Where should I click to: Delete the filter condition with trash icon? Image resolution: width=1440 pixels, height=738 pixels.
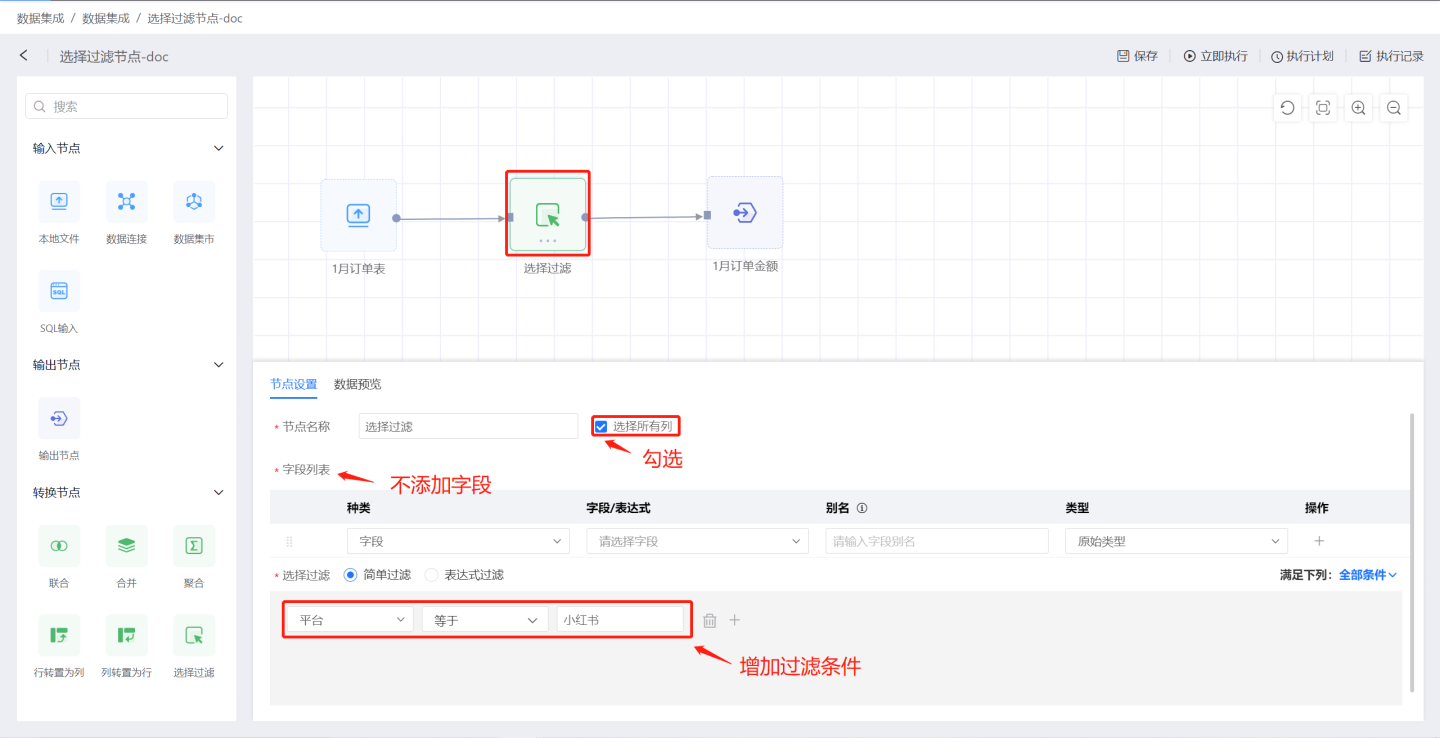point(710,620)
